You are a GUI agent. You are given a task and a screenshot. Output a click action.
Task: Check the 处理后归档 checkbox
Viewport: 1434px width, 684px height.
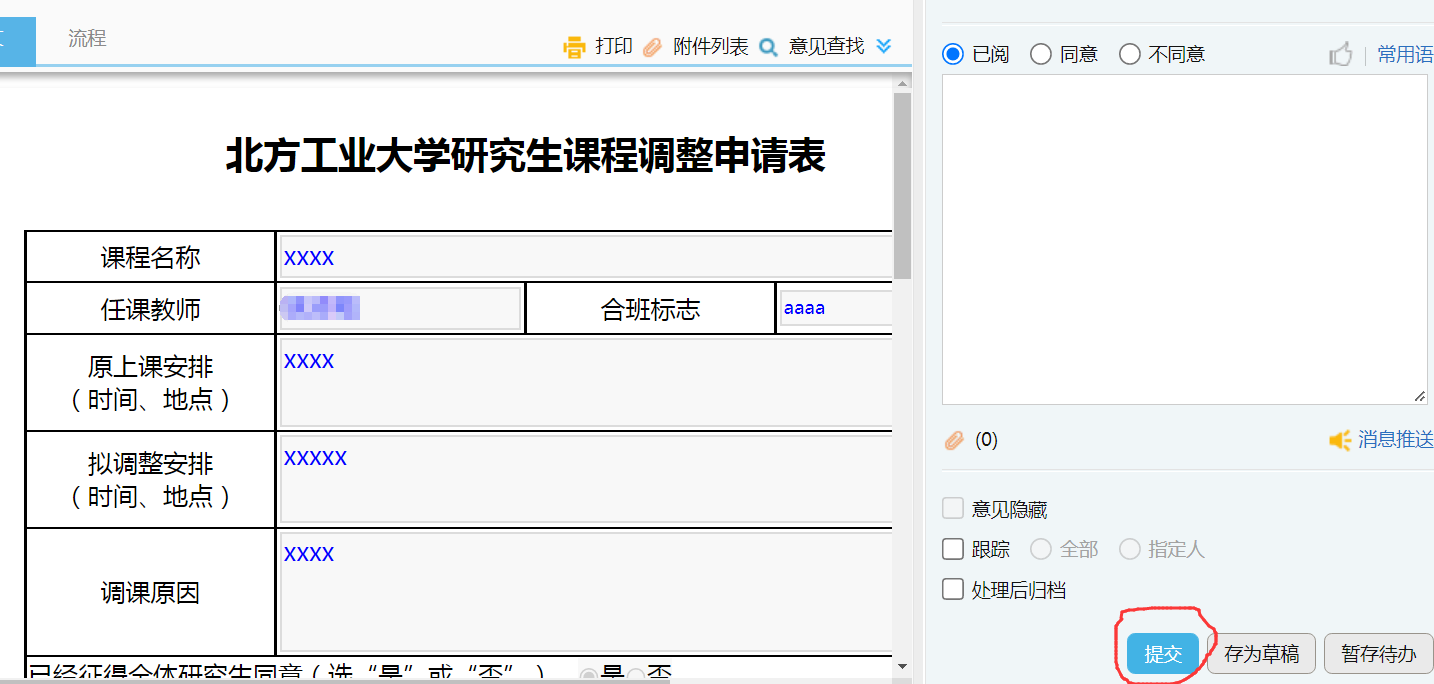[953, 589]
